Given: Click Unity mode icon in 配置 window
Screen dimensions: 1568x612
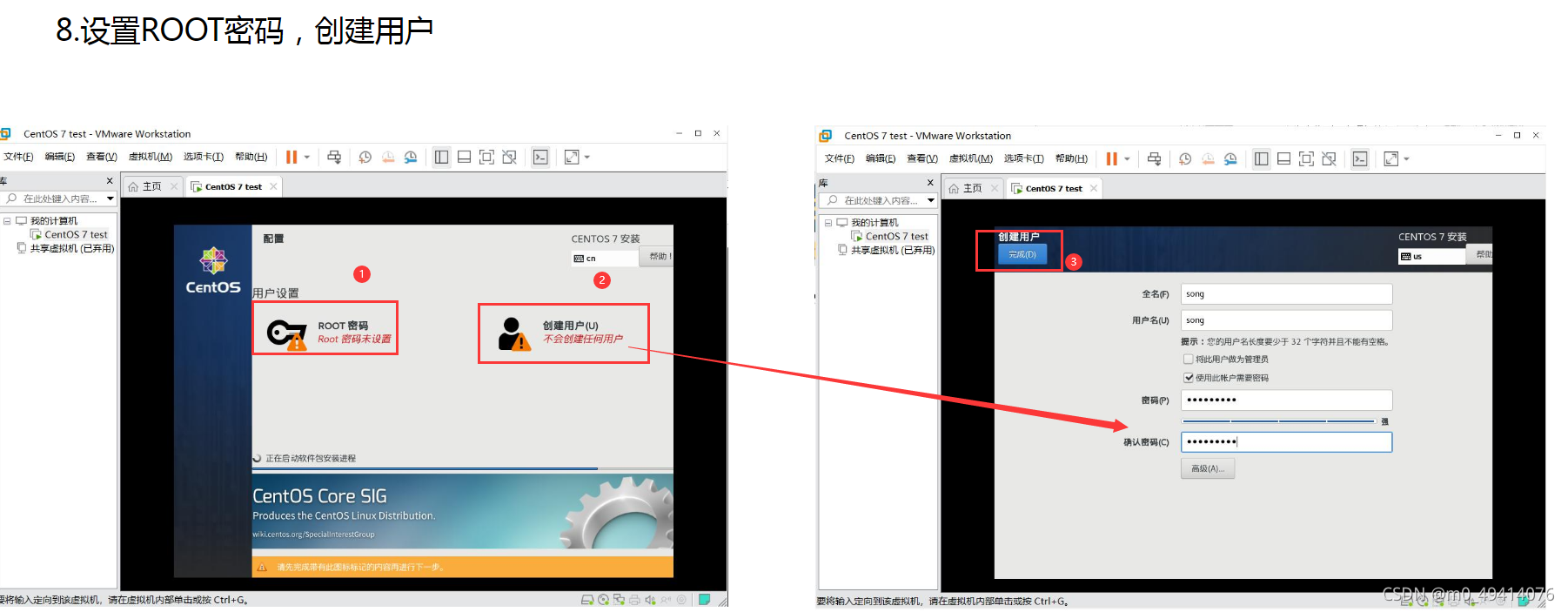Looking at the screenshot, I should [510, 158].
